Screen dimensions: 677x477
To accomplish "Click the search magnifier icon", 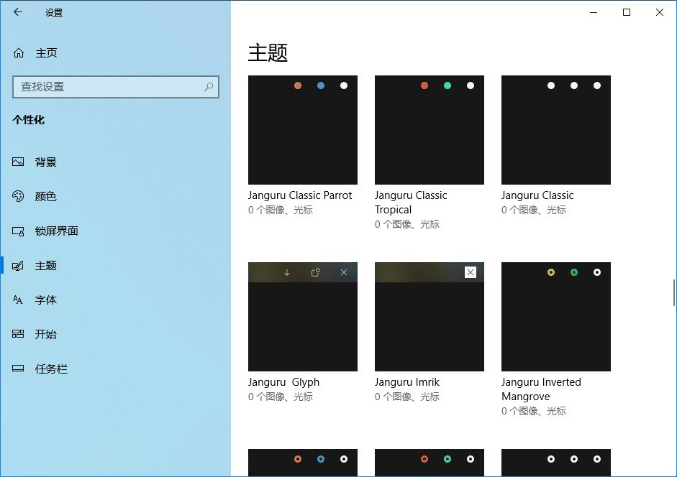I will click(209, 87).
